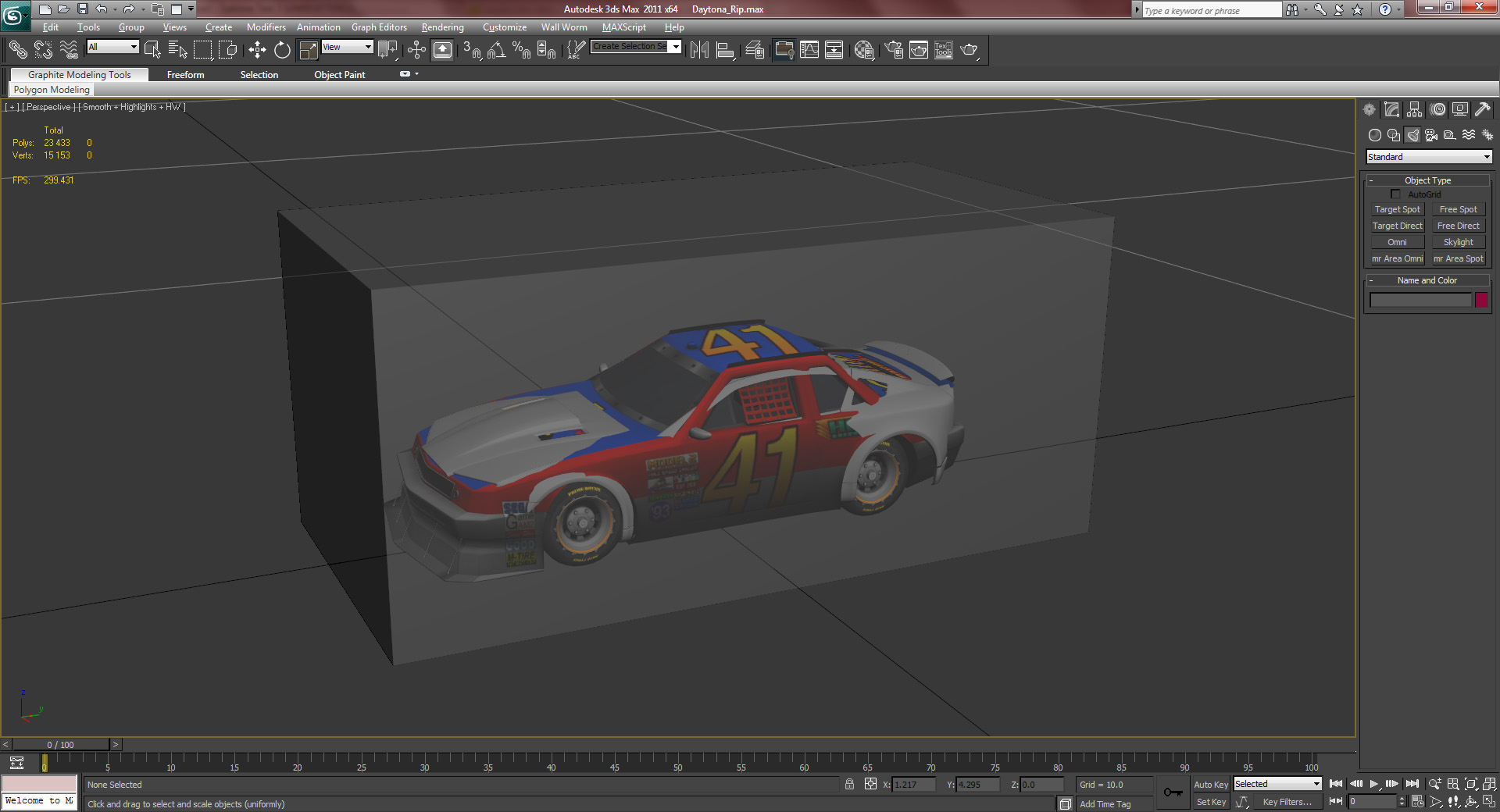Click the Mirror tool icon
The width and height of the screenshot is (1500, 812).
(699, 50)
